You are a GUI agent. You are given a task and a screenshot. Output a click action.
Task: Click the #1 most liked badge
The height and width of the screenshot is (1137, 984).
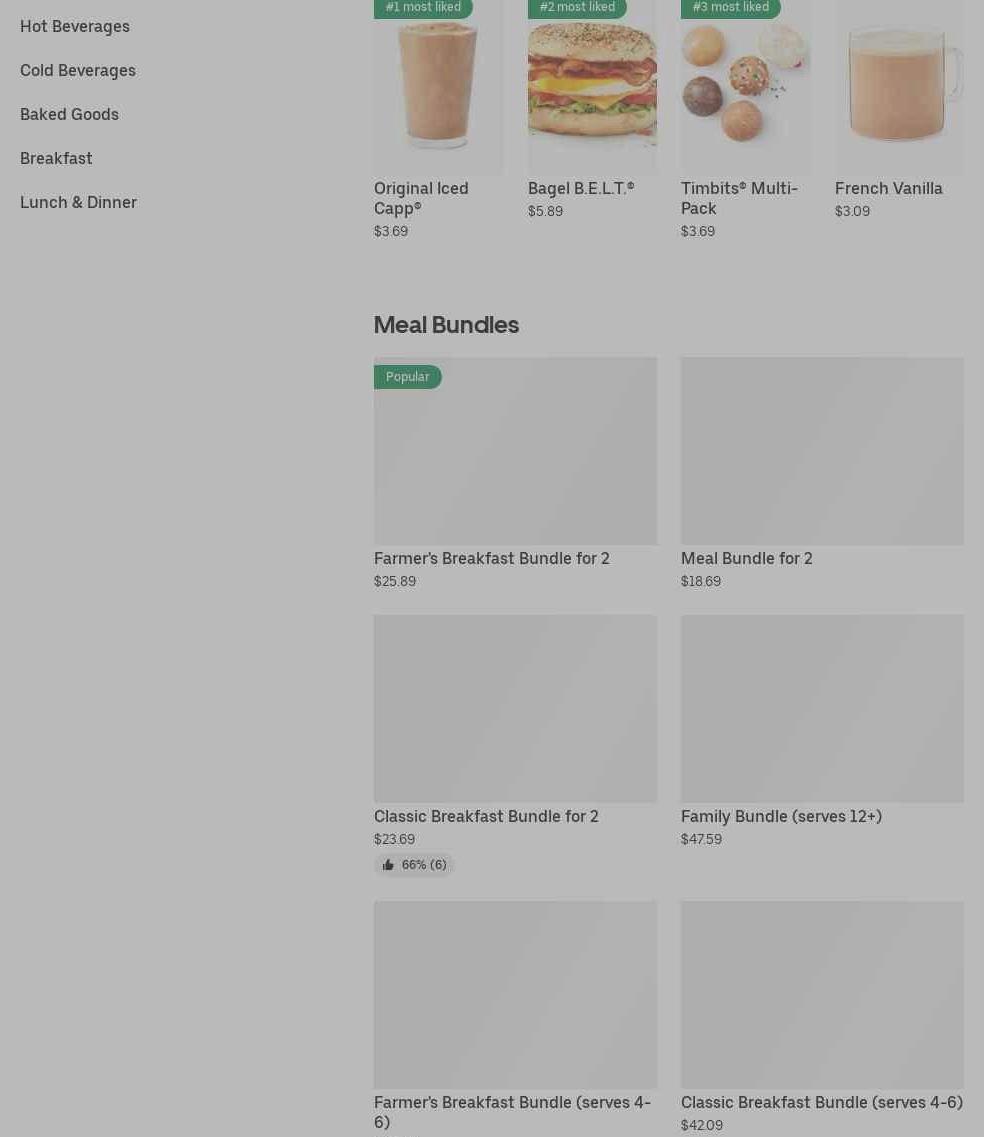(423, 7)
